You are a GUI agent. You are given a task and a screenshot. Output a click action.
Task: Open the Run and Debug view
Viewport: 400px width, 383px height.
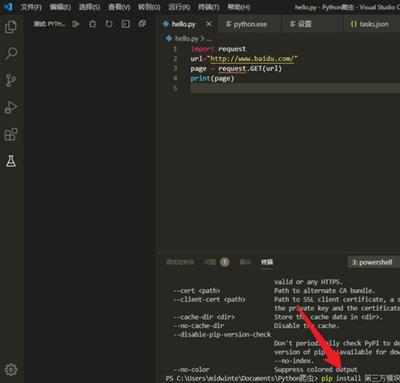coord(11,107)
